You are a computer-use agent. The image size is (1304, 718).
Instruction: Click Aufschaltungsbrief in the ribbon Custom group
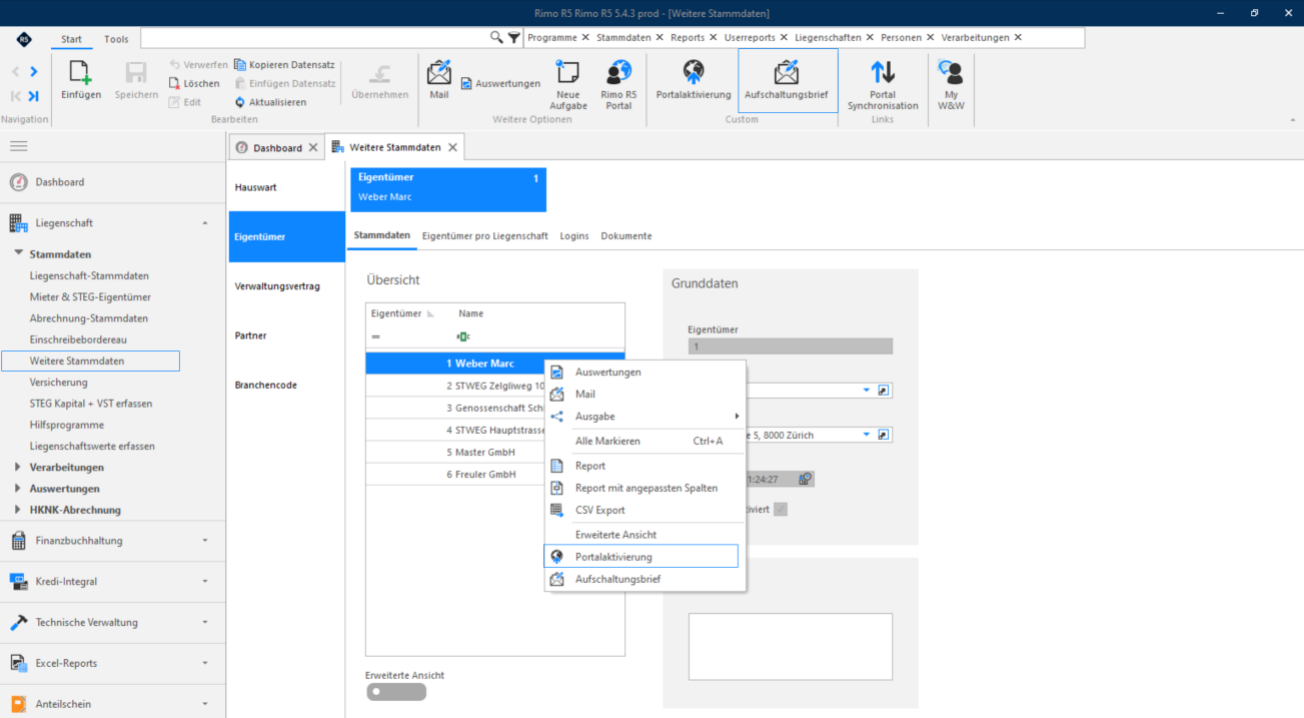pyautogui.click(x=787, y=80)
